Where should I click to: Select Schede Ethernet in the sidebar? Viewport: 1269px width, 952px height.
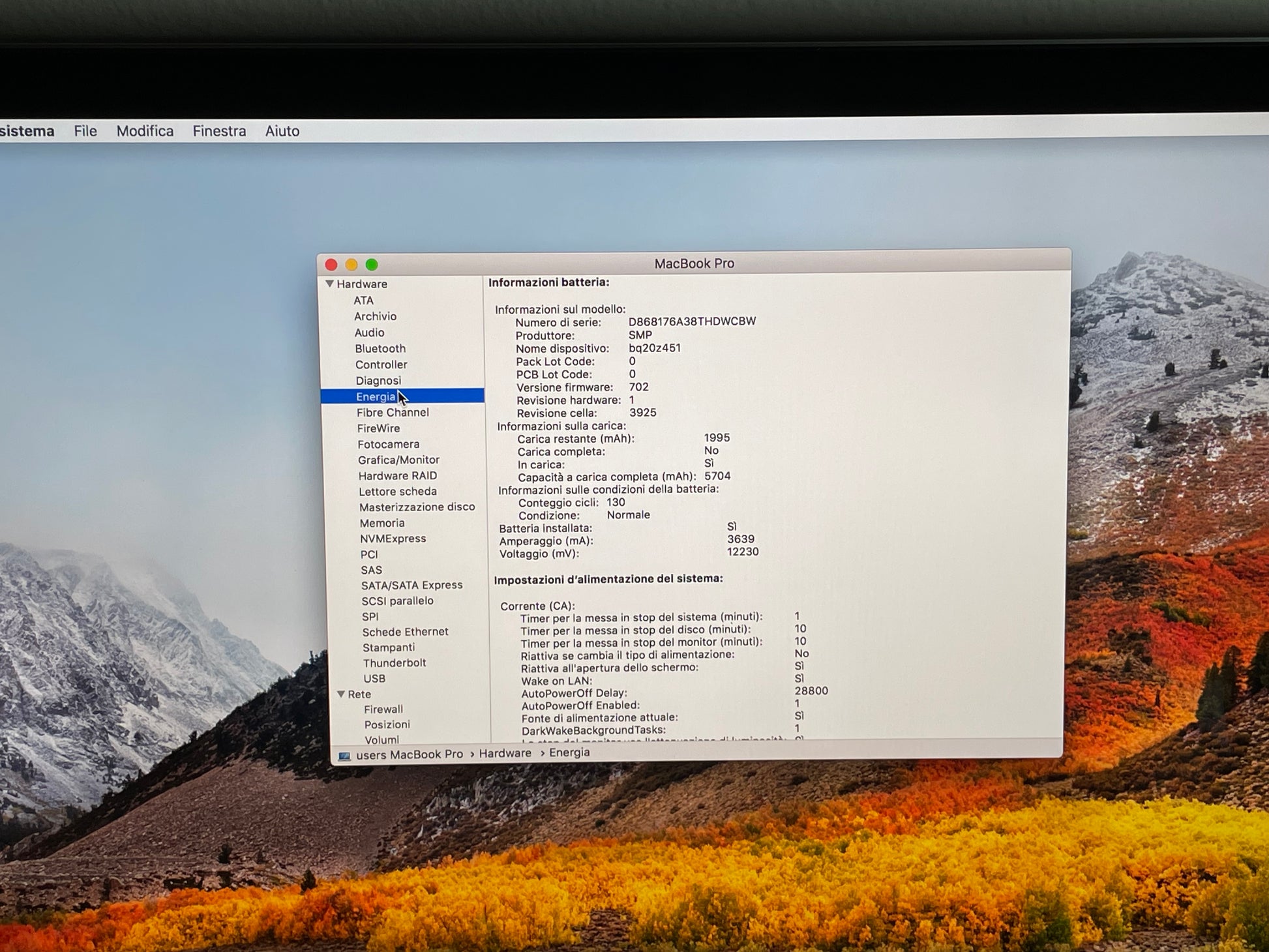[405, 632]
